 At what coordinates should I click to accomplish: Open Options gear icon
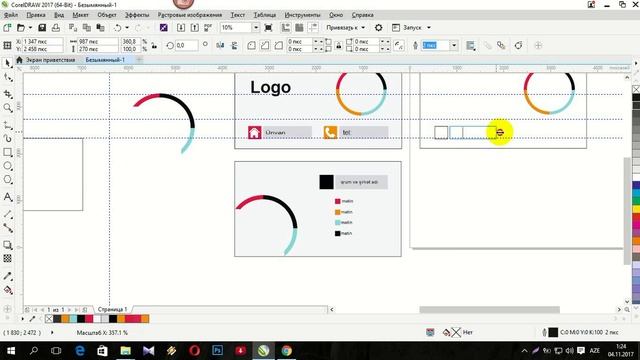[x=379, y=28]
